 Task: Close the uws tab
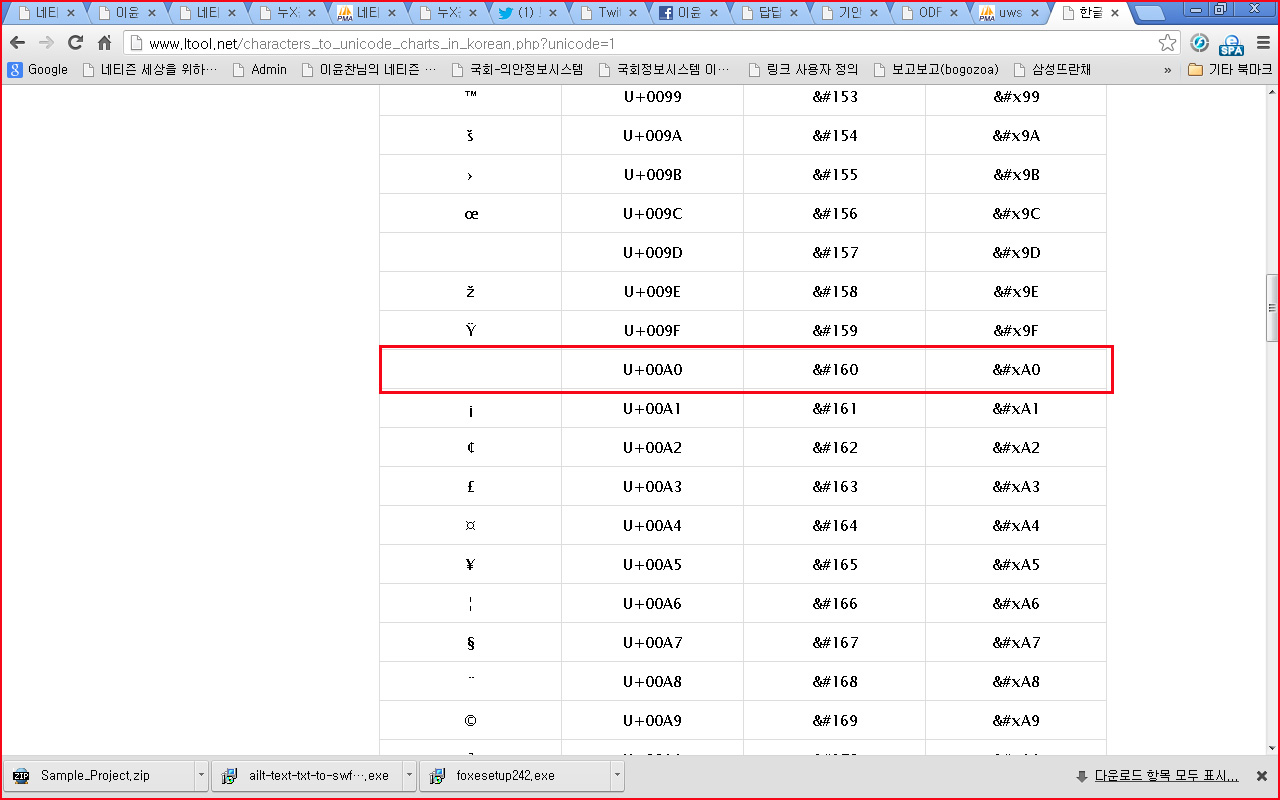[x=1033, y=13]
